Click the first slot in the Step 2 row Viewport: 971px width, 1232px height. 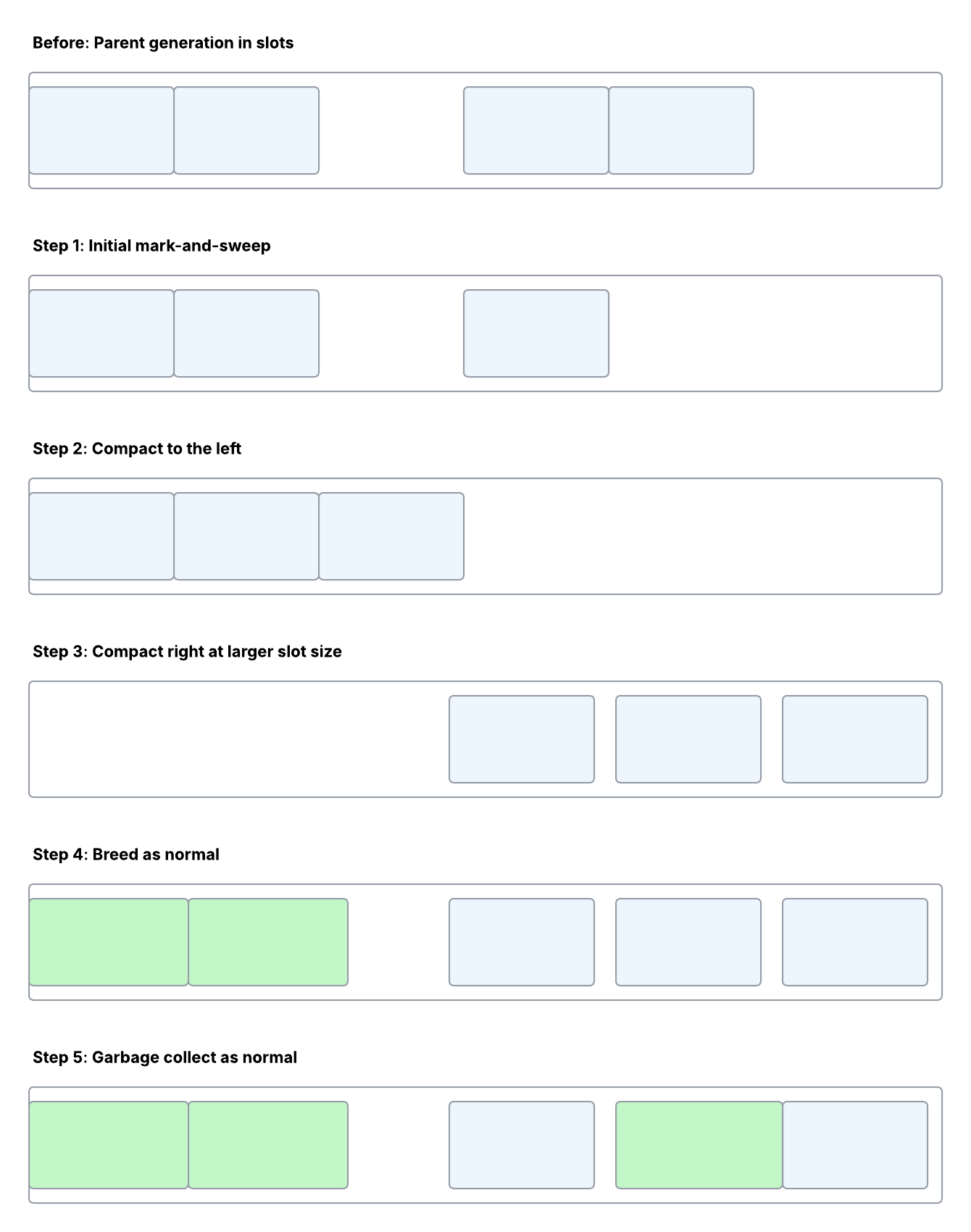coord(101,536)
